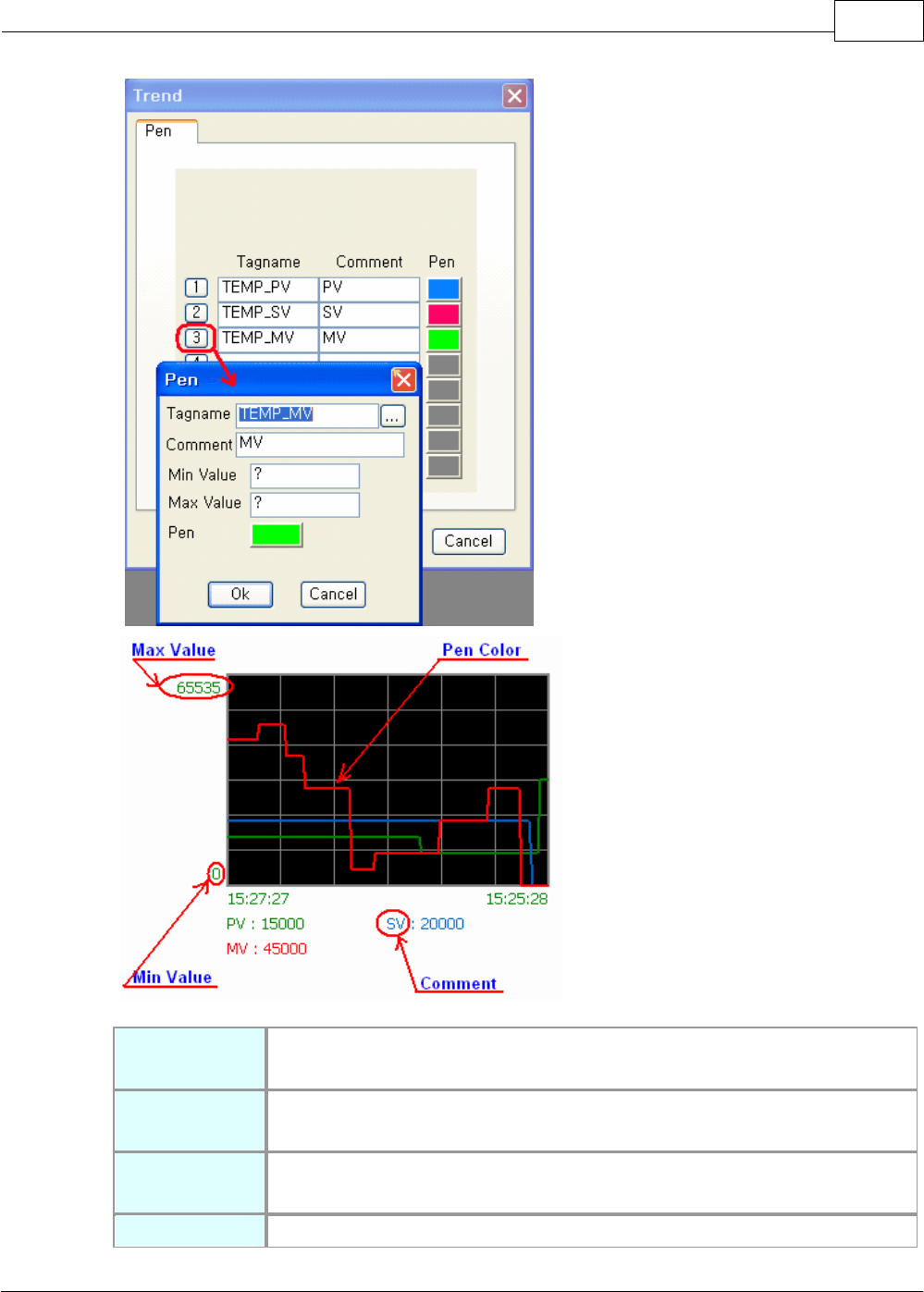Close the Pen dialog window
Screen dimensions: 924x1292
point(403,379)
